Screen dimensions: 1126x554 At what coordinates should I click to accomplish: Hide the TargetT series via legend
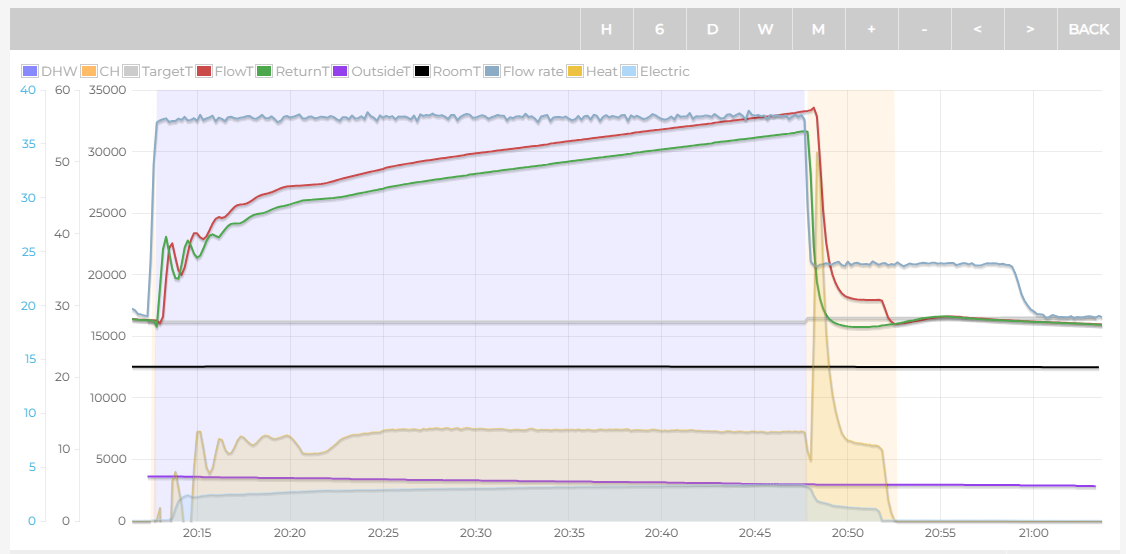tap(157, 72)
